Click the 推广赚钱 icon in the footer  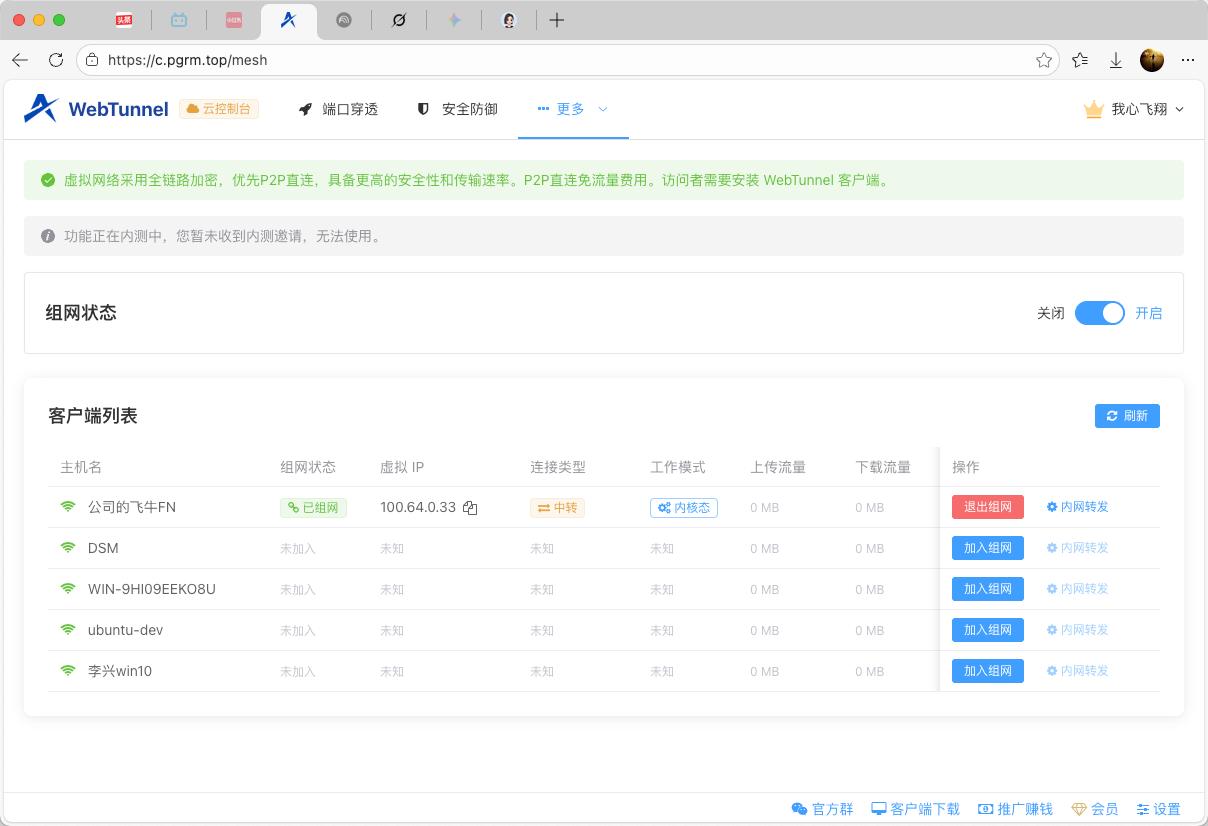(x=984, y=809)
